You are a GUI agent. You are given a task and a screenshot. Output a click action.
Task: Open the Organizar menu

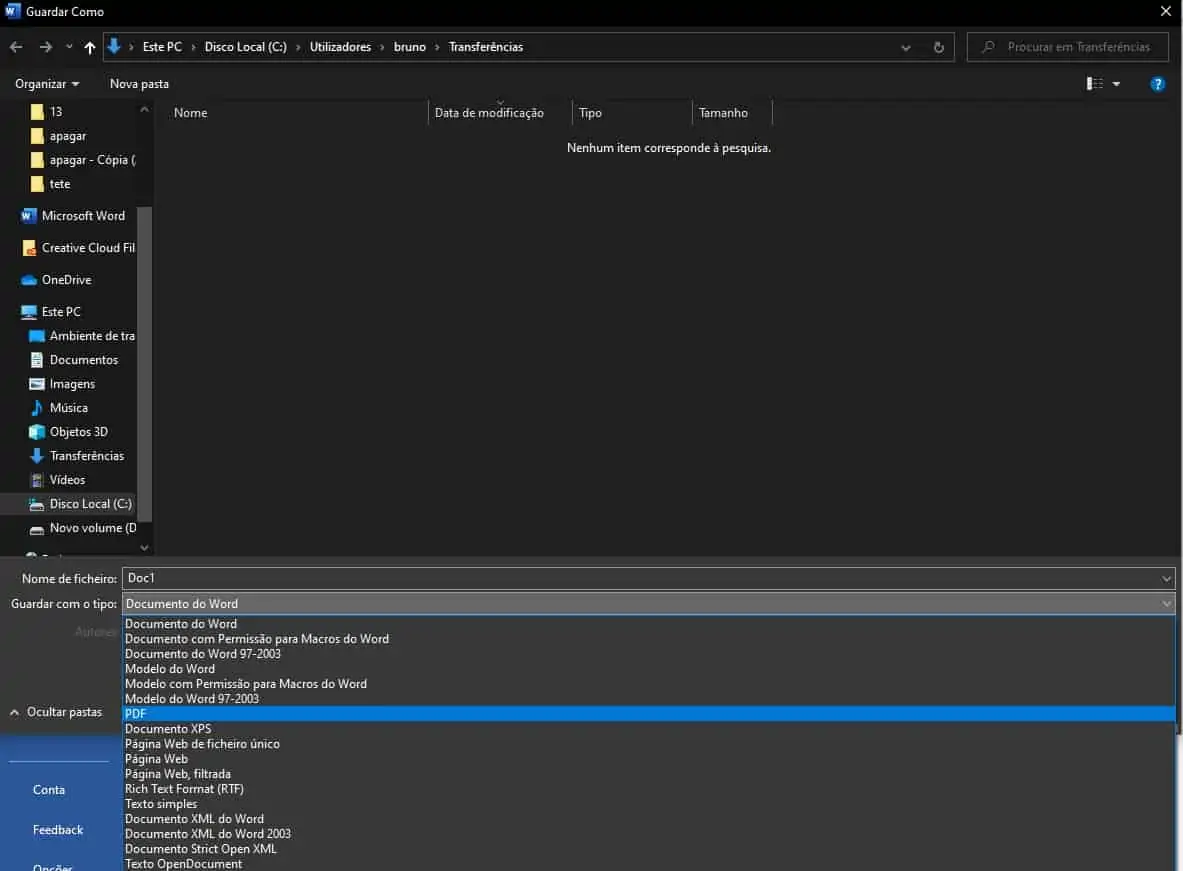[x=47, y=84]
